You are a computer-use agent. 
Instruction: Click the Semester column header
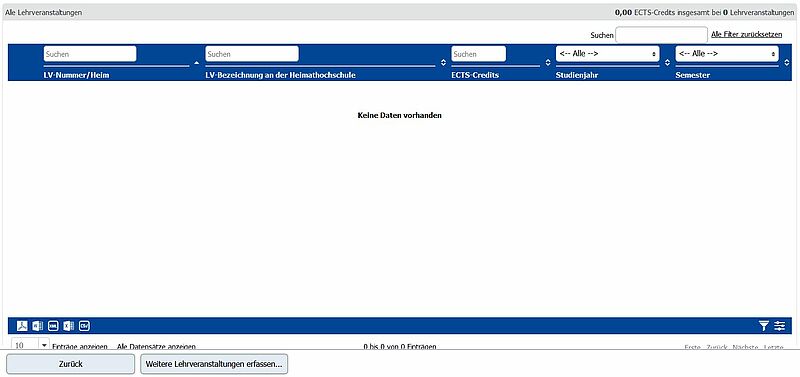point(692,75)
